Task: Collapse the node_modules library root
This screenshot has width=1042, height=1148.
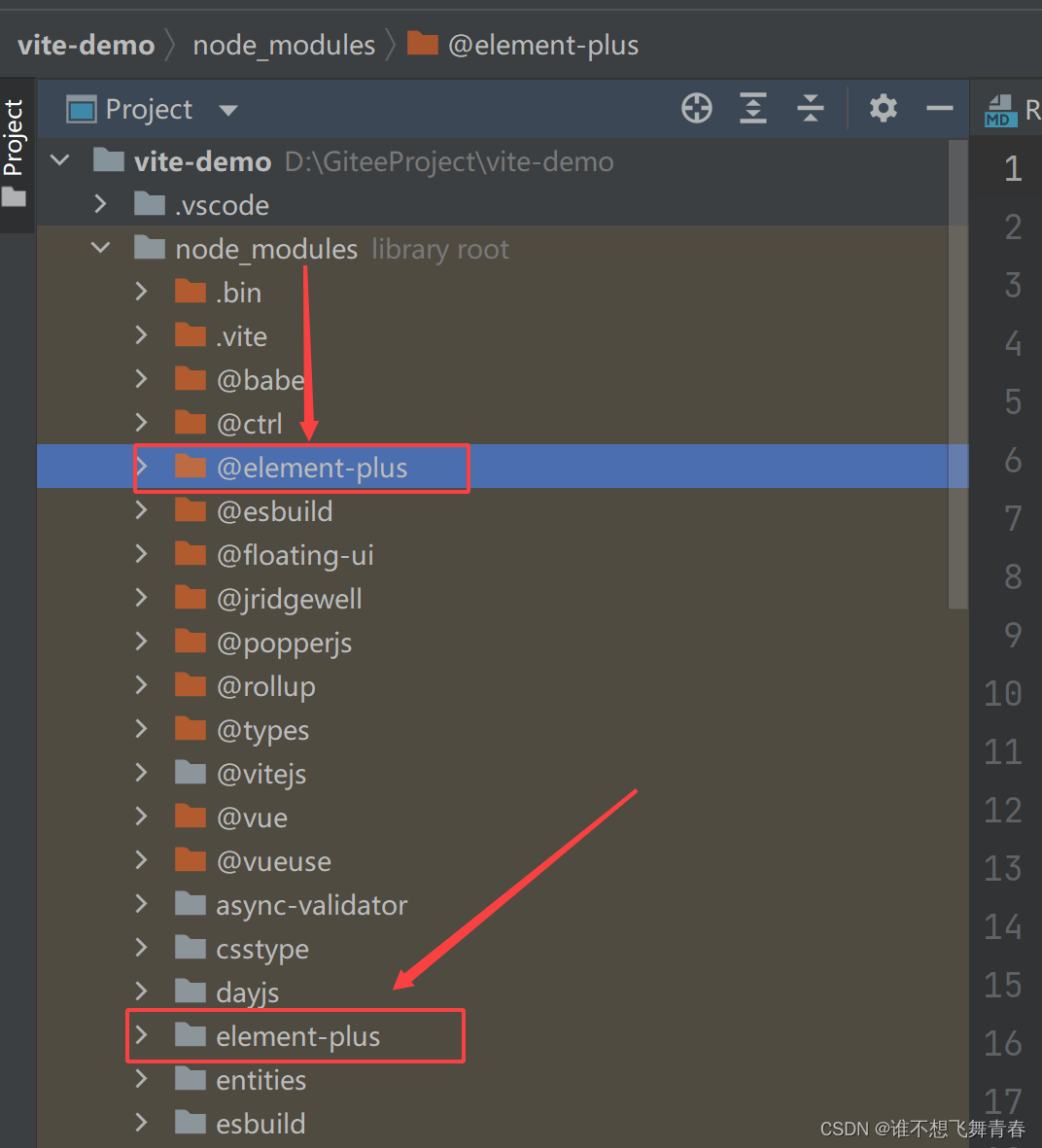Action: (100, 248)
